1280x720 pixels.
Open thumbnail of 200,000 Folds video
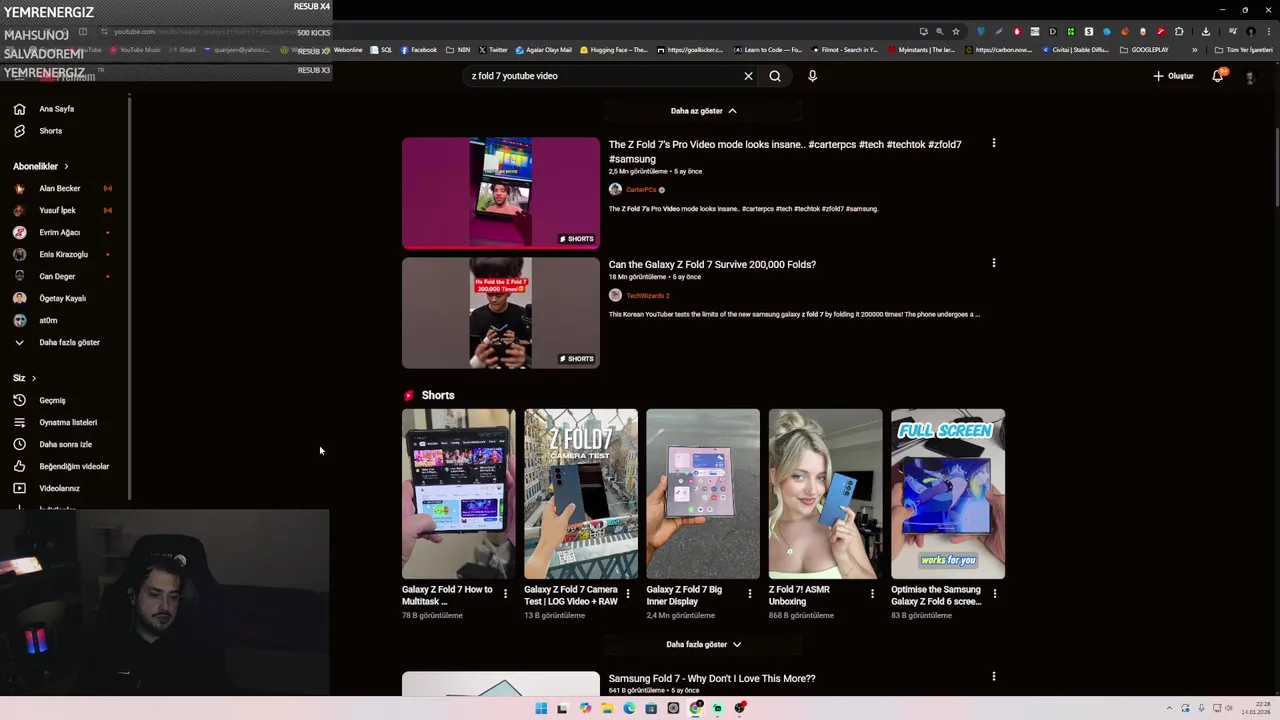pyautogui.click(x=501, y=313)
